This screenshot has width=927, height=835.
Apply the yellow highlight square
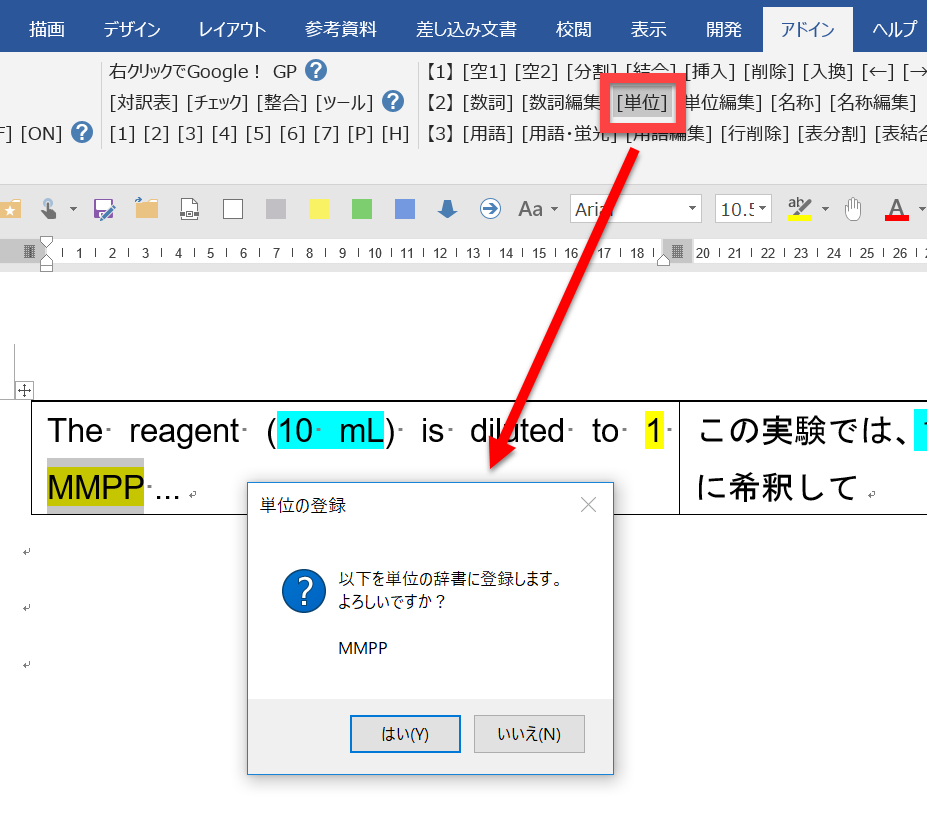[319, 208]
